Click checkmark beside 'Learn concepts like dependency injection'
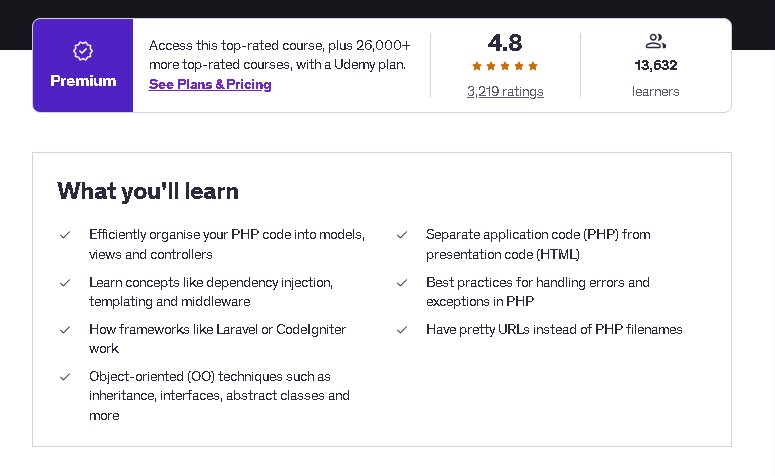775x476 pixels. [x=65, y=283]
